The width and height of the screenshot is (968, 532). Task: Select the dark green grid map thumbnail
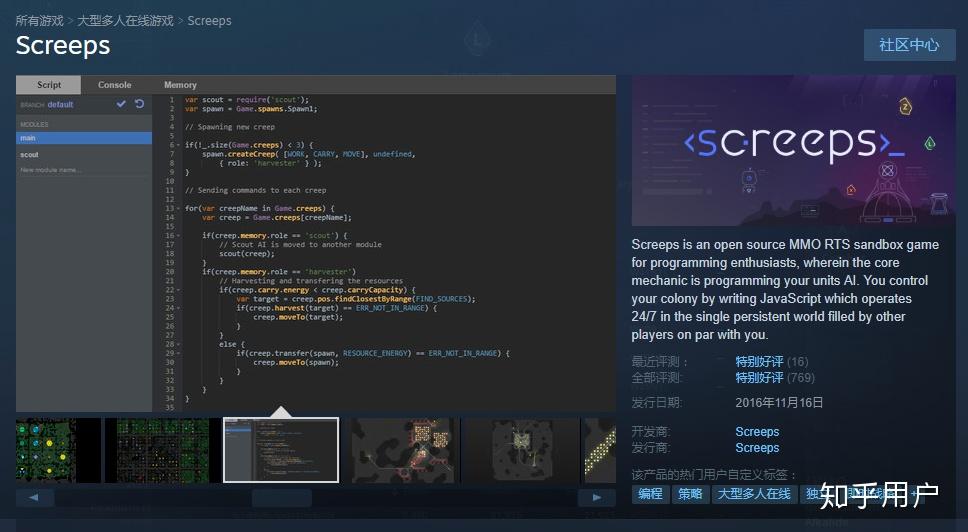click(x=162, y=450)
